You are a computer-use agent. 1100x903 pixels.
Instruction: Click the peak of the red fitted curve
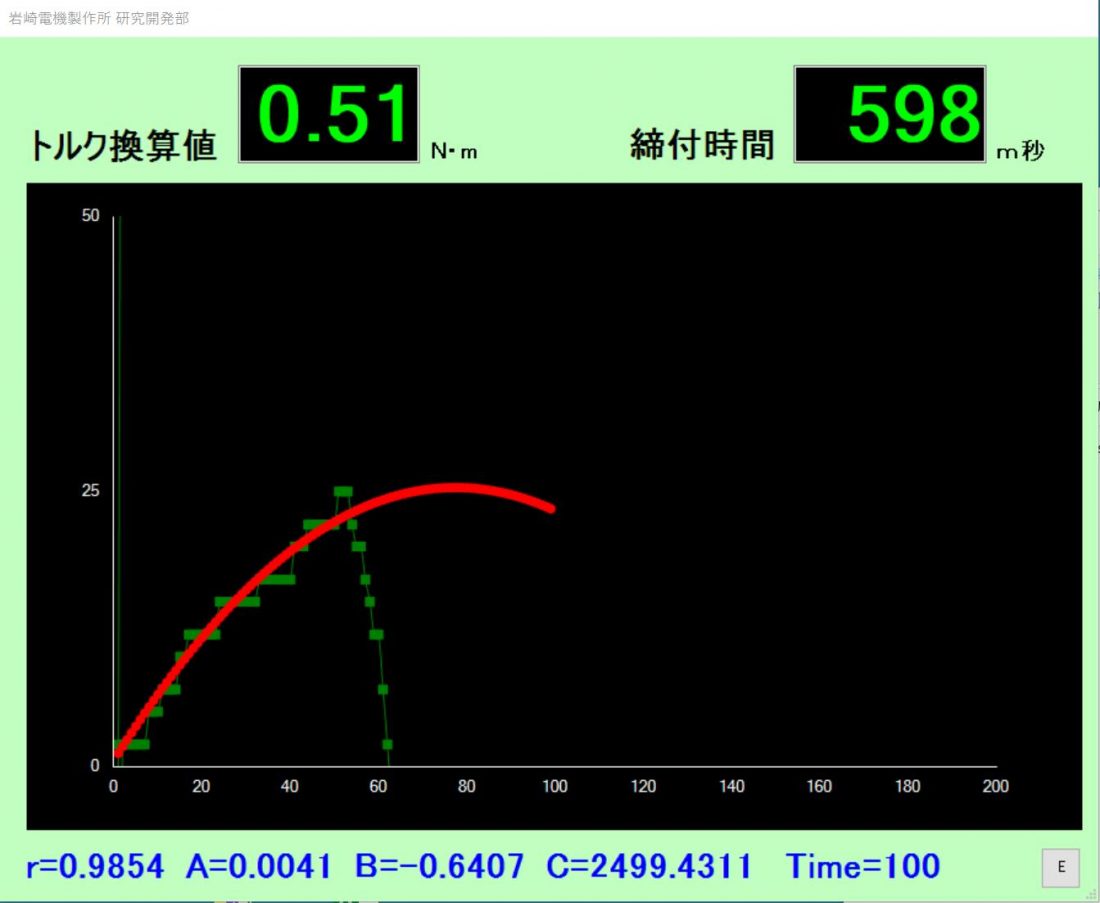(455, 488)
